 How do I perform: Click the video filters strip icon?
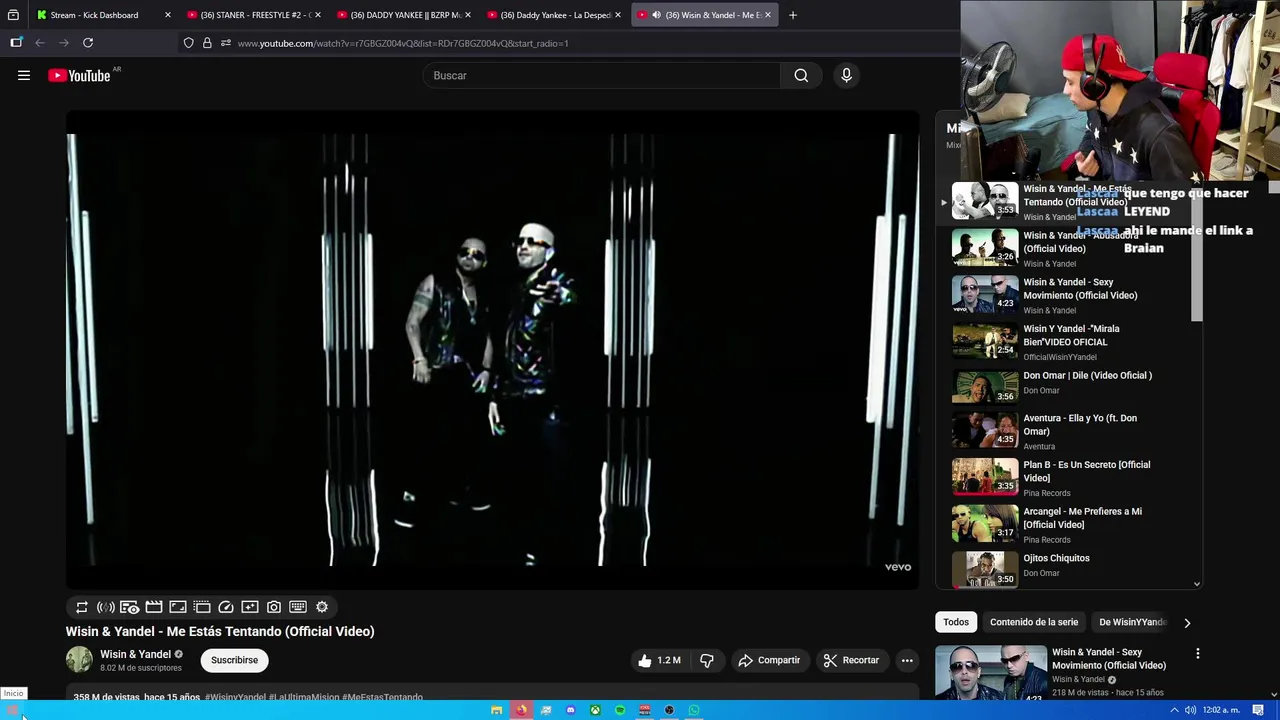(202, 607)
